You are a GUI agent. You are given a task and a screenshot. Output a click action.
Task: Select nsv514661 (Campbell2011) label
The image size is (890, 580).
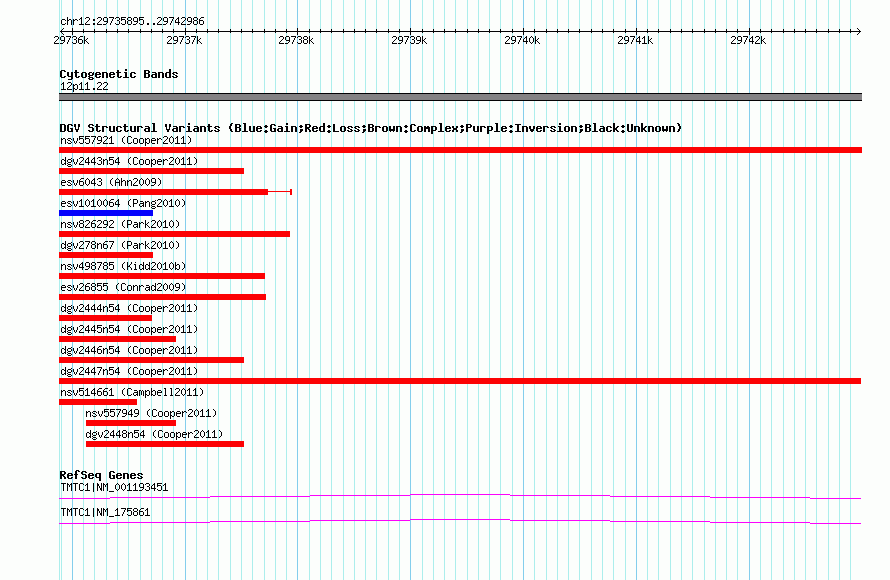pos(132,392)
